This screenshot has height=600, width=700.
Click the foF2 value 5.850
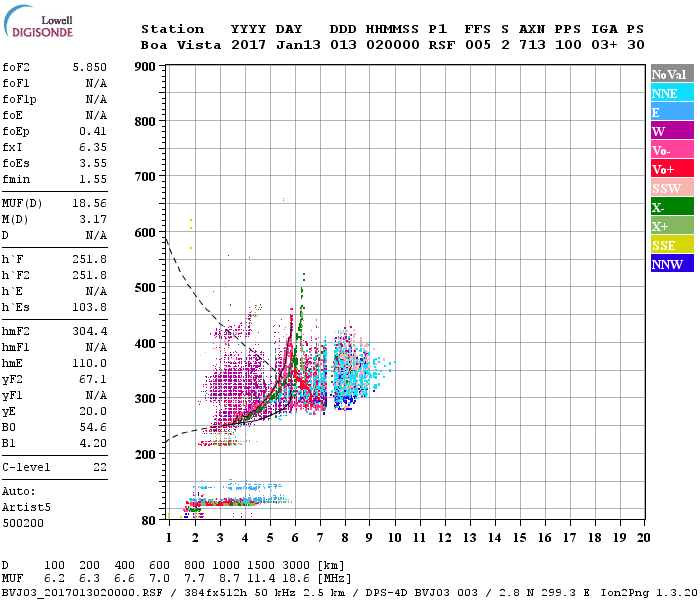[90, 67]
